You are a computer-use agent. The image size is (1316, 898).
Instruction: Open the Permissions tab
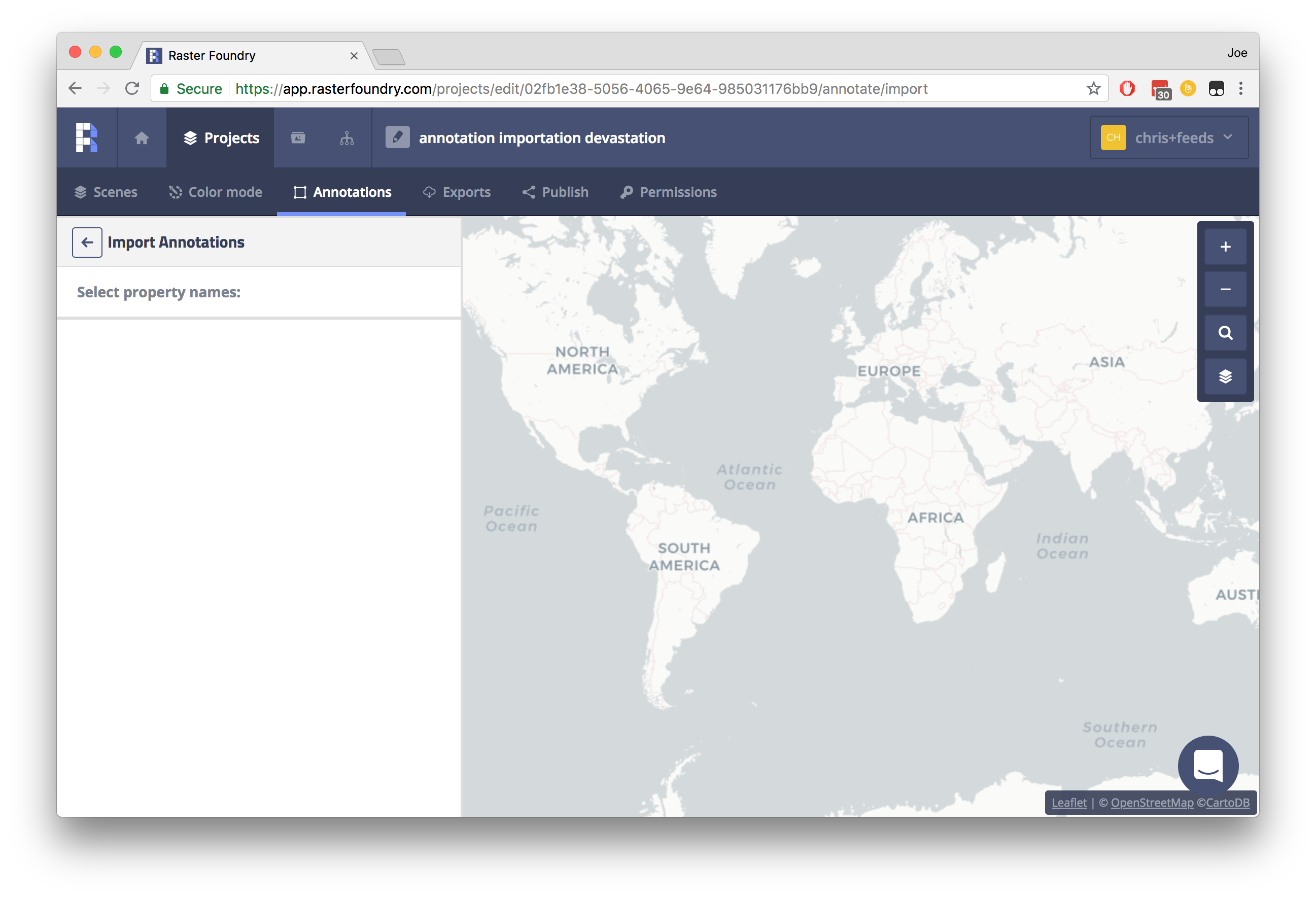point(668,192)
